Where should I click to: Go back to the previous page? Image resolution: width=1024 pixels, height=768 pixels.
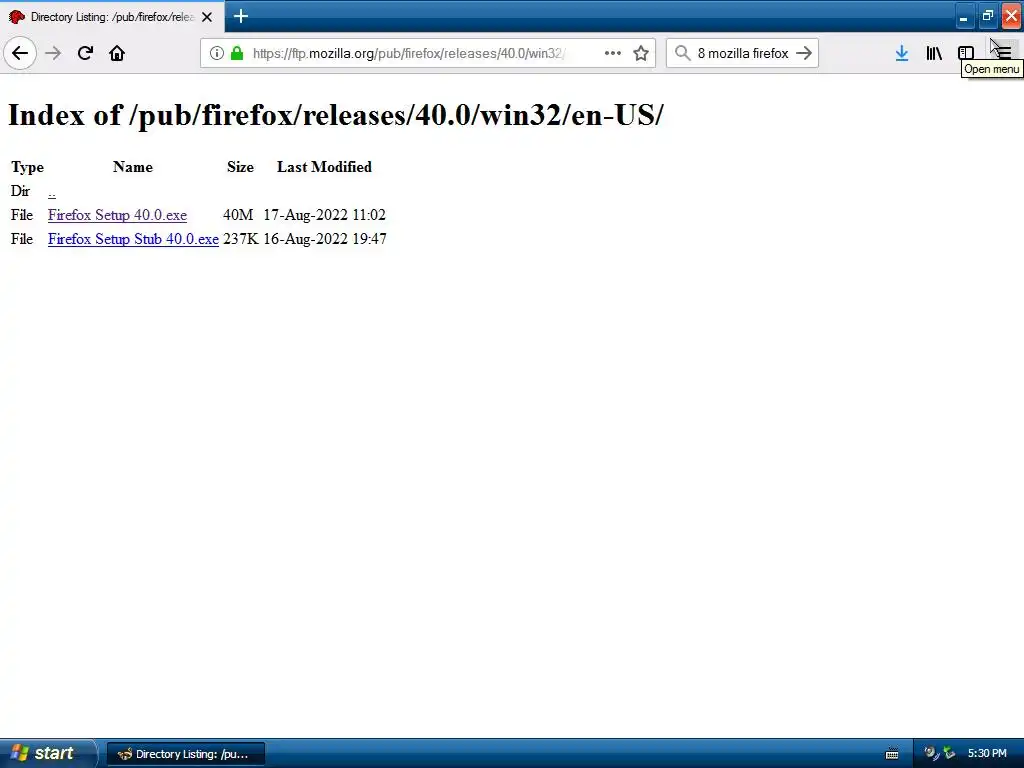20,53
